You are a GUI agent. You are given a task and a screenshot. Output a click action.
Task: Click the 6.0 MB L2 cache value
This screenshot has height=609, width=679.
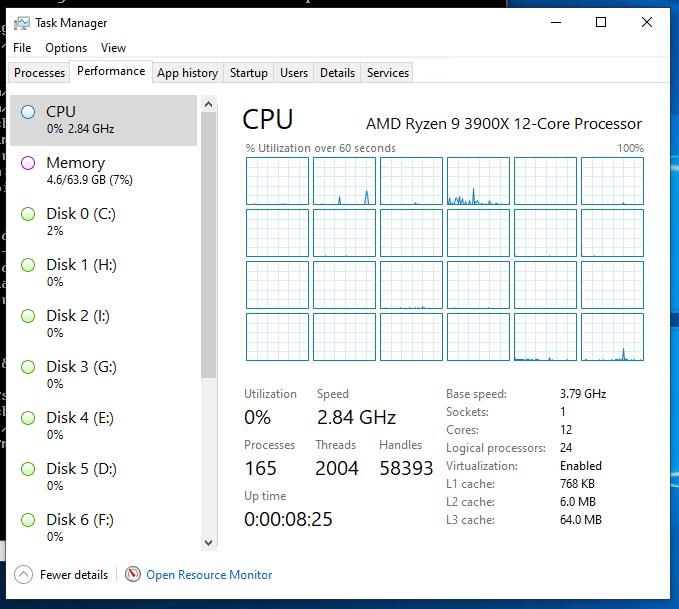coord(578,502)
